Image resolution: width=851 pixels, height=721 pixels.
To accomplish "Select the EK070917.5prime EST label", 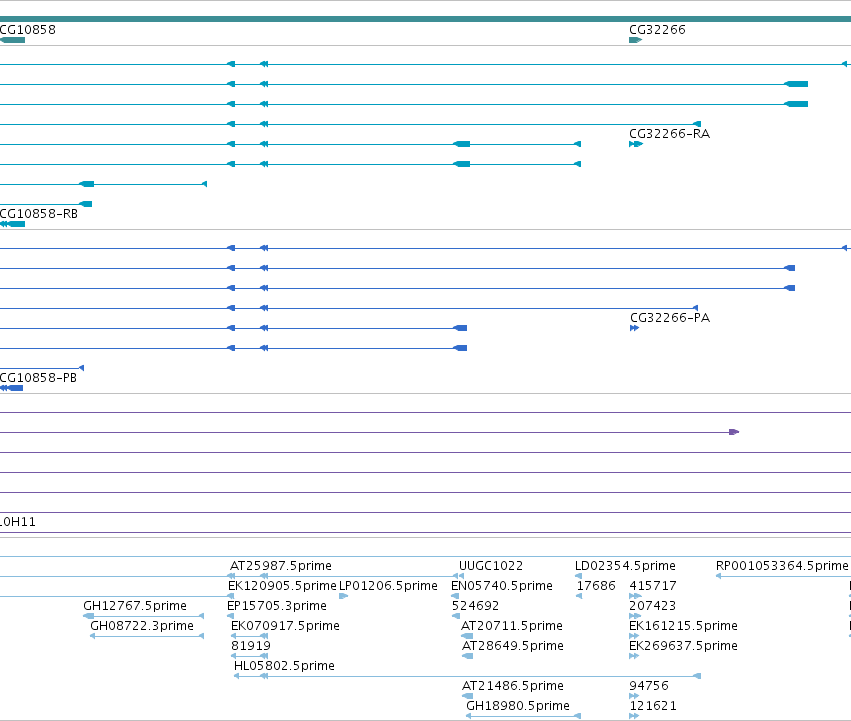I will tap(285, 626).
